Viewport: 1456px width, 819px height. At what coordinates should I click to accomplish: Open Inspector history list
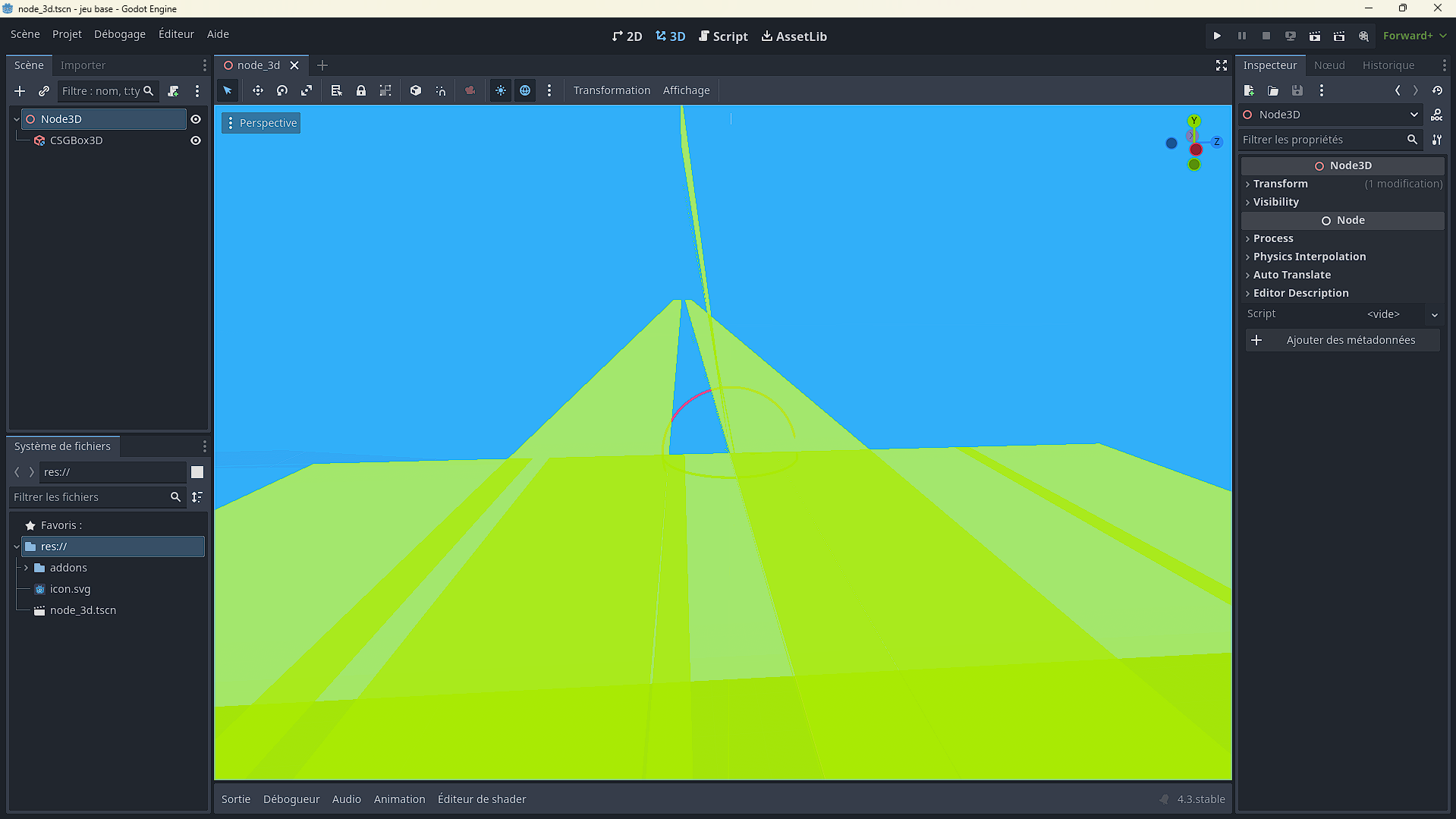point(1437,90)
